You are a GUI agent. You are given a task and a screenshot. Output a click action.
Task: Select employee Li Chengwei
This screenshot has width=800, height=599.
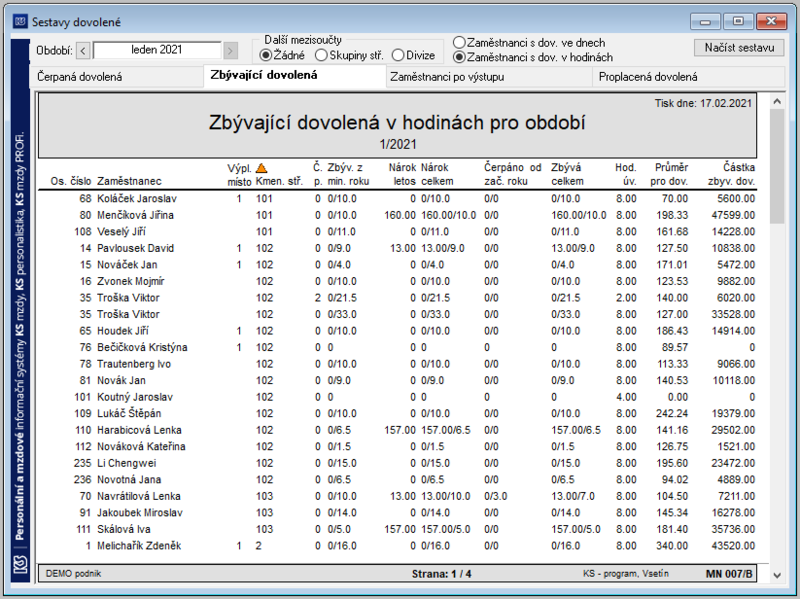coord(127,463)
